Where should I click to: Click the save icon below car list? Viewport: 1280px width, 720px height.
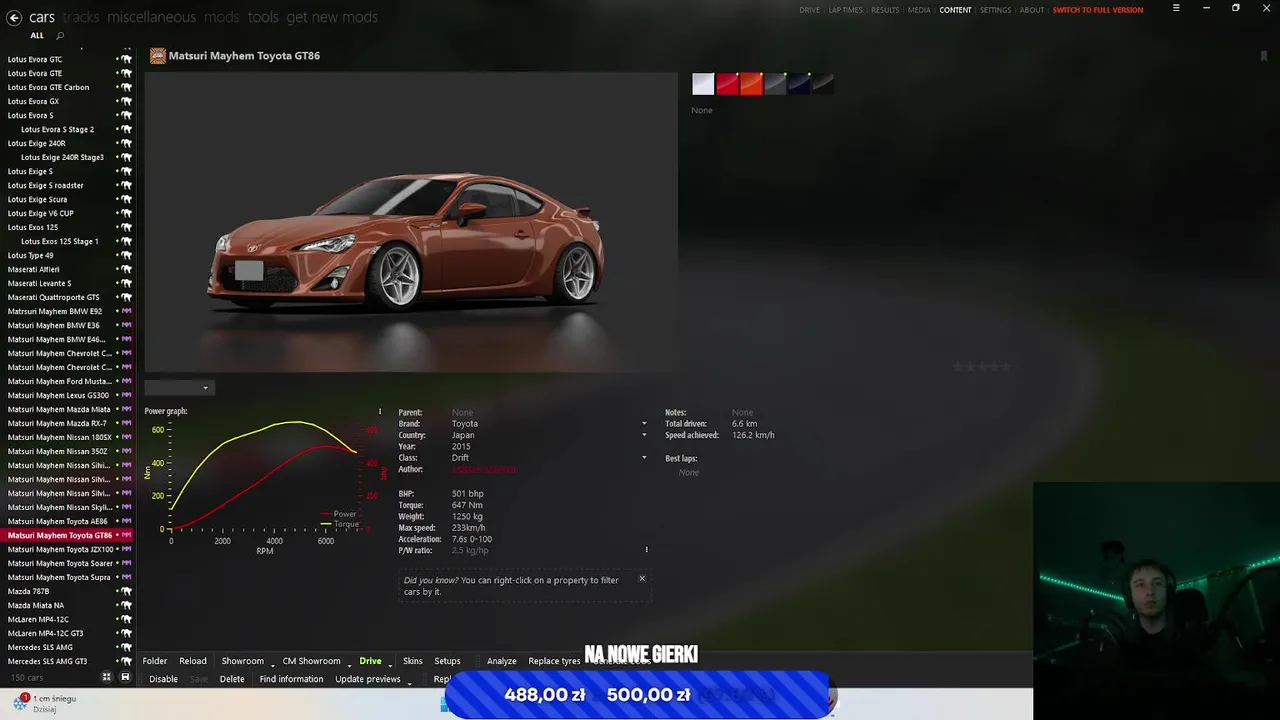(x=125, y=677)
